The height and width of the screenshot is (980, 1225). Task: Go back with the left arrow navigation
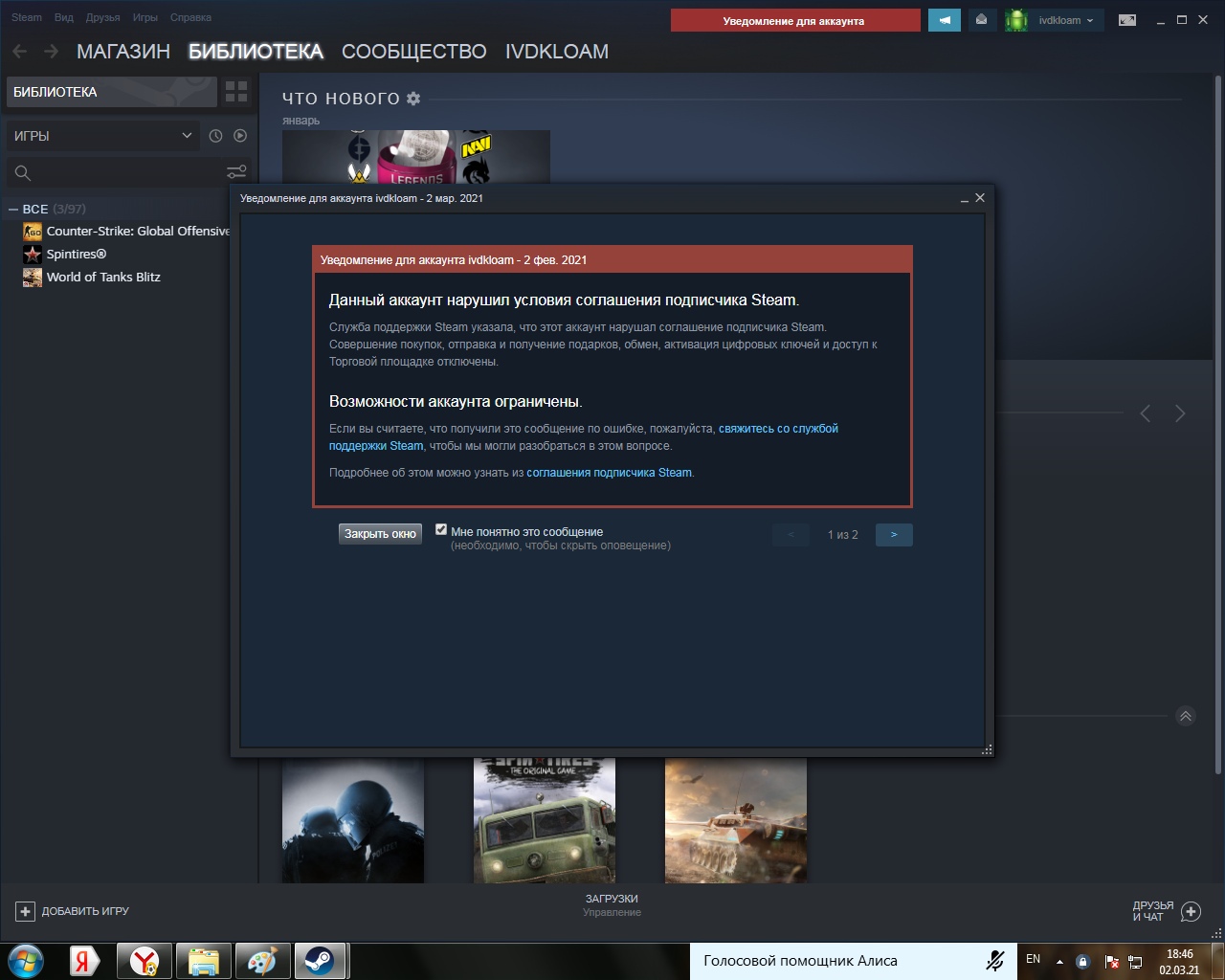coord(20,52)
